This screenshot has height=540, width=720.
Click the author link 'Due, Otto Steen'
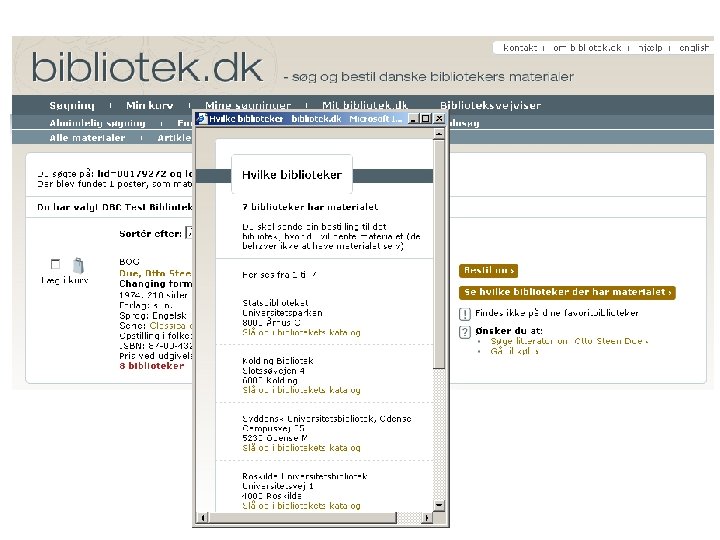tap(155, 273)
